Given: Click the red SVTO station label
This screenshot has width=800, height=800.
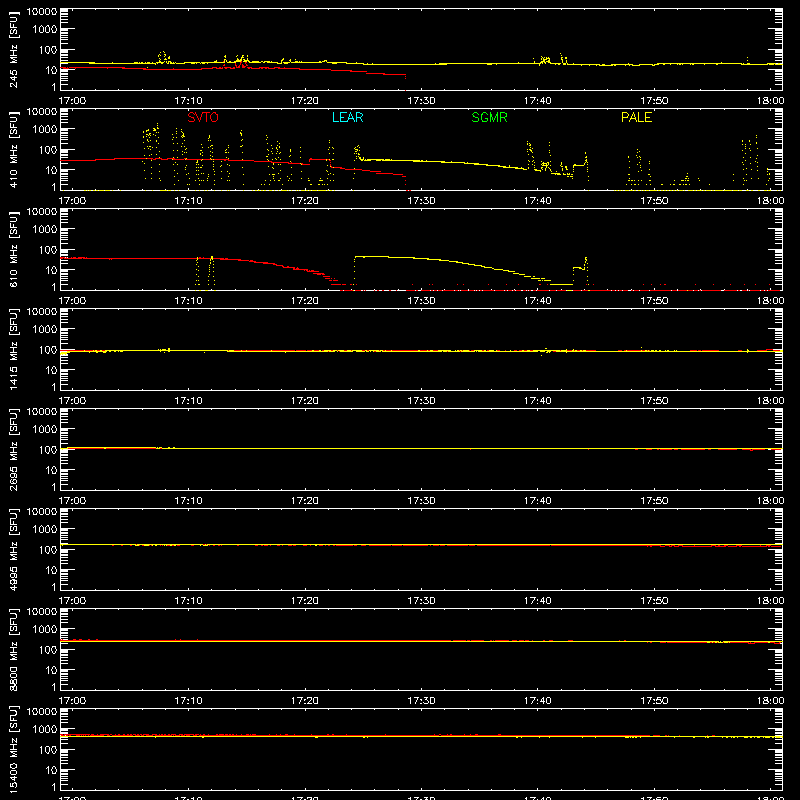Looking at the screenshot, I should click(x=203, y=117).
